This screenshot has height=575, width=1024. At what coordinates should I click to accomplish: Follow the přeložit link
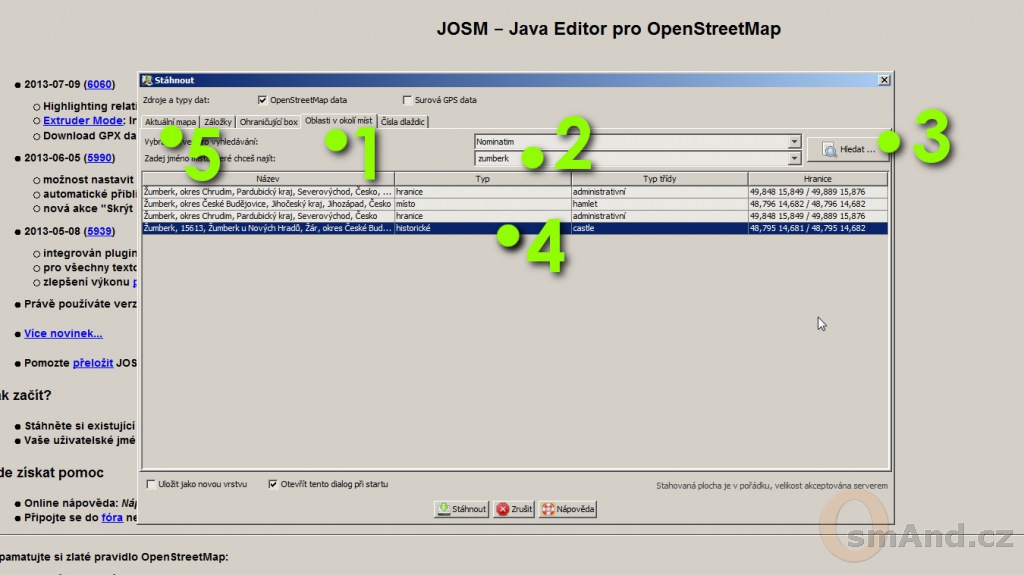pyautogui.click(x=93, y=363)
